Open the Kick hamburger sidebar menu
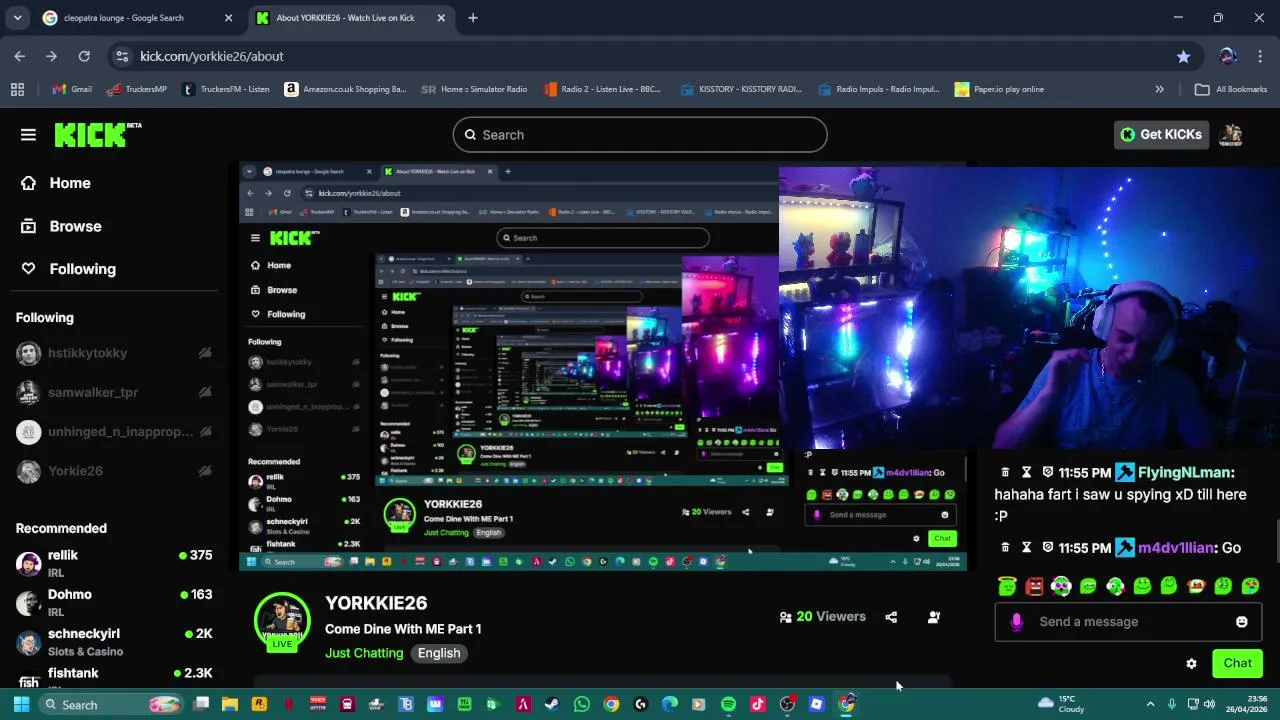Screen dimensions: 1280x720 pos(28,135)
